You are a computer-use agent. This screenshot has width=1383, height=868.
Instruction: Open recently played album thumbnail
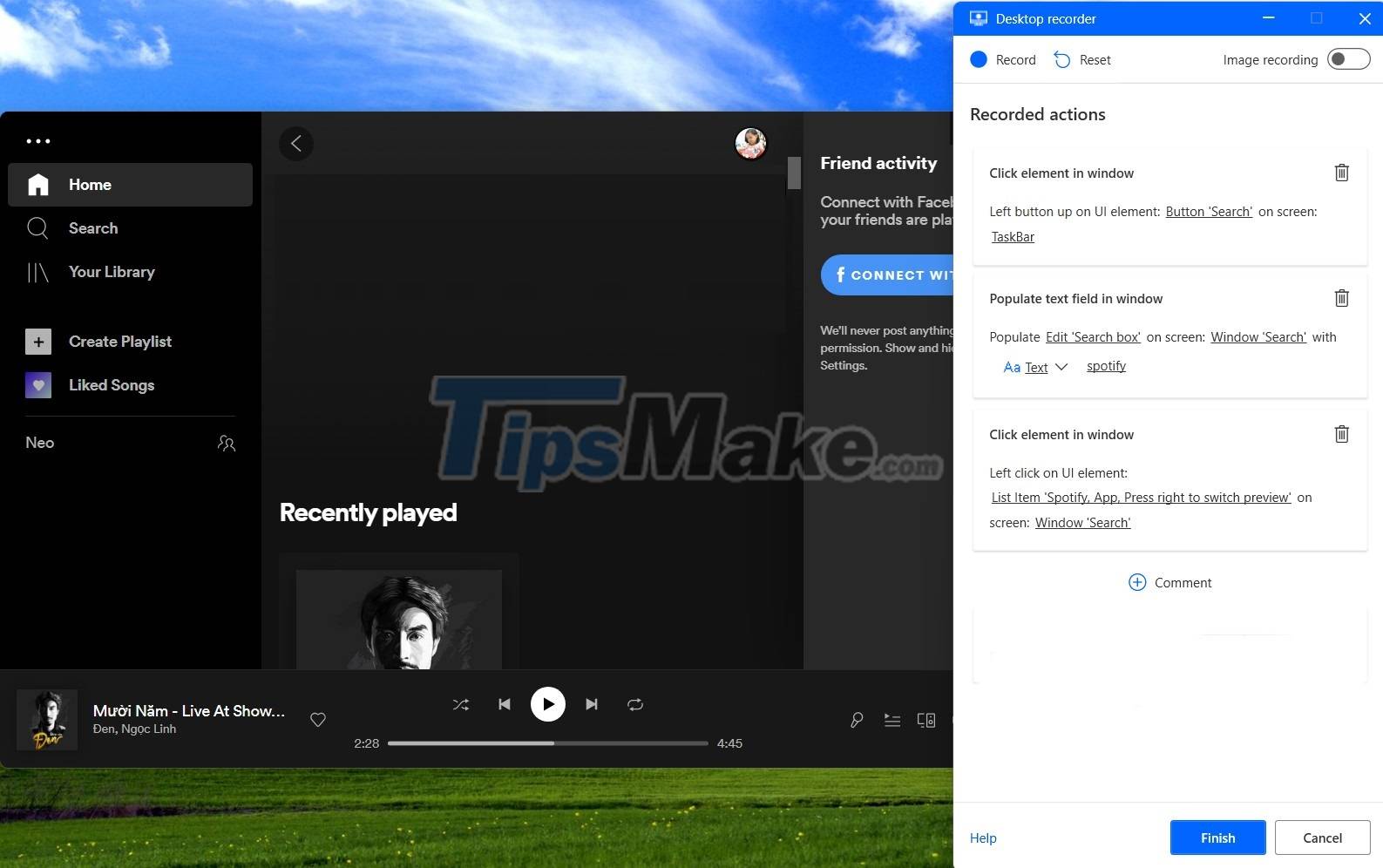coord(399,619)
